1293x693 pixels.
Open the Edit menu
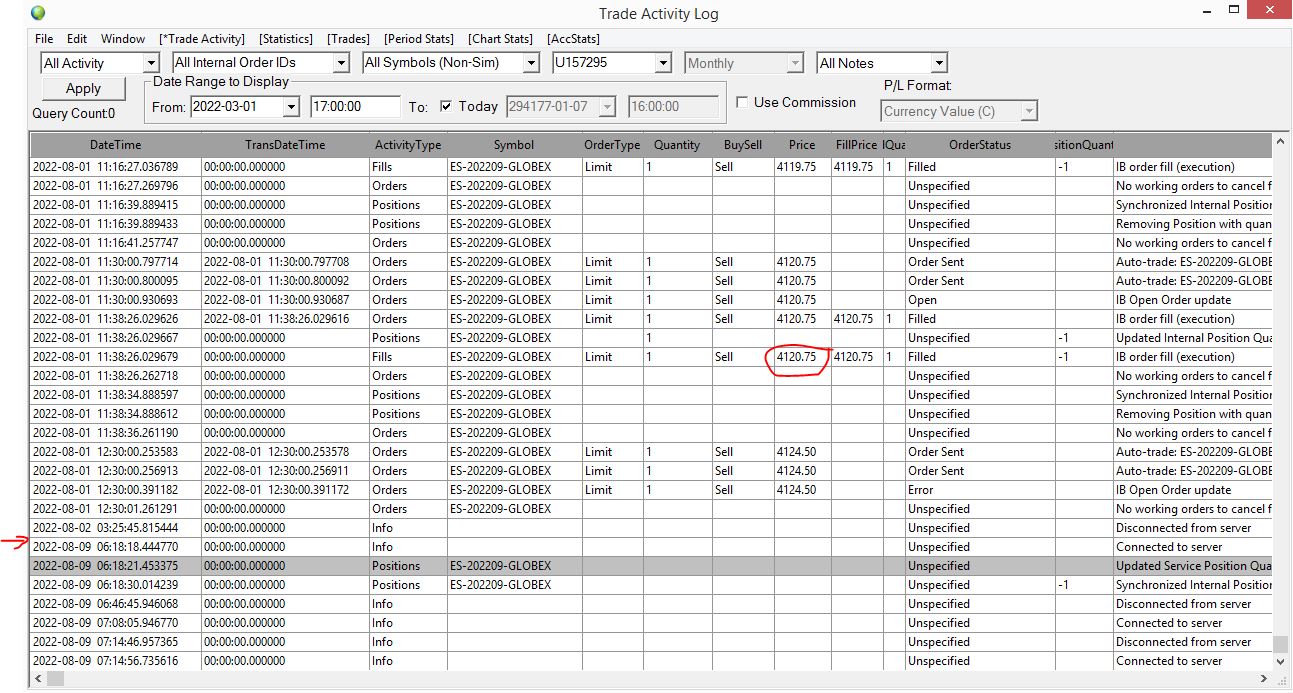point(77,39)
